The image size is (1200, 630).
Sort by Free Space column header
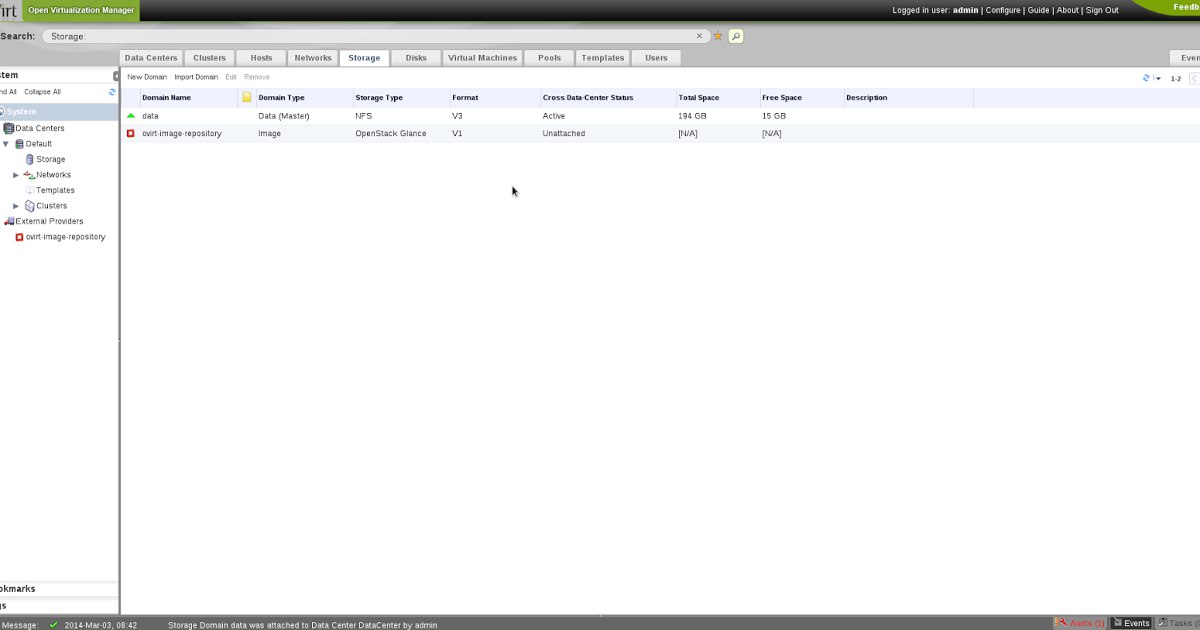click(782, 98)
